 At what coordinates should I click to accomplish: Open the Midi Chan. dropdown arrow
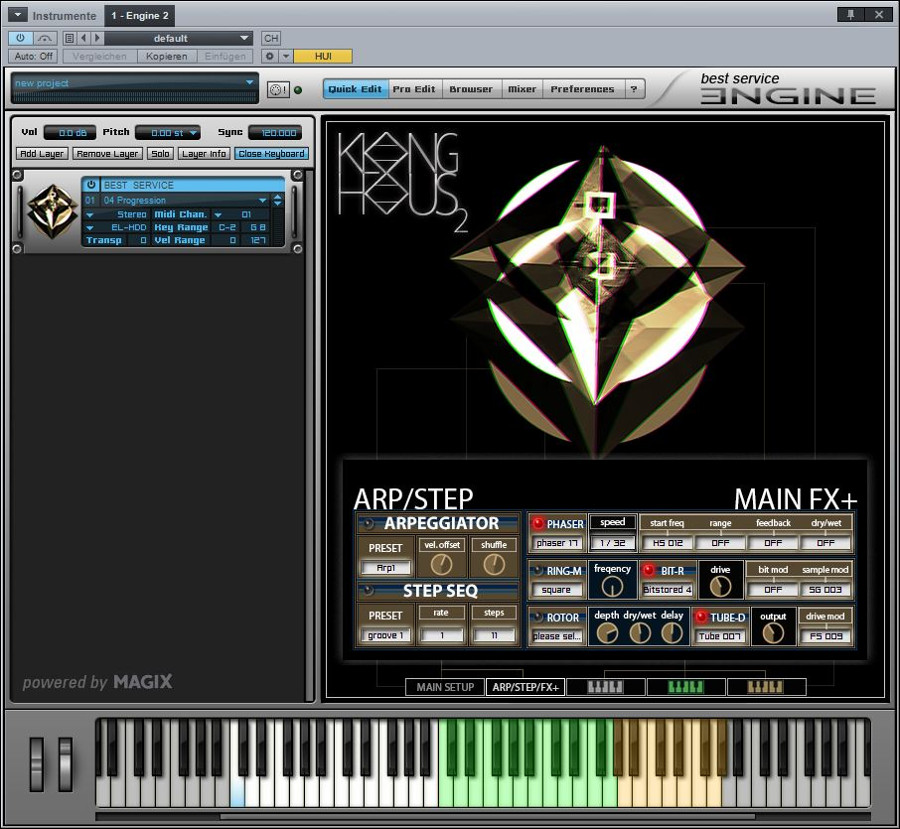(218, 215)
